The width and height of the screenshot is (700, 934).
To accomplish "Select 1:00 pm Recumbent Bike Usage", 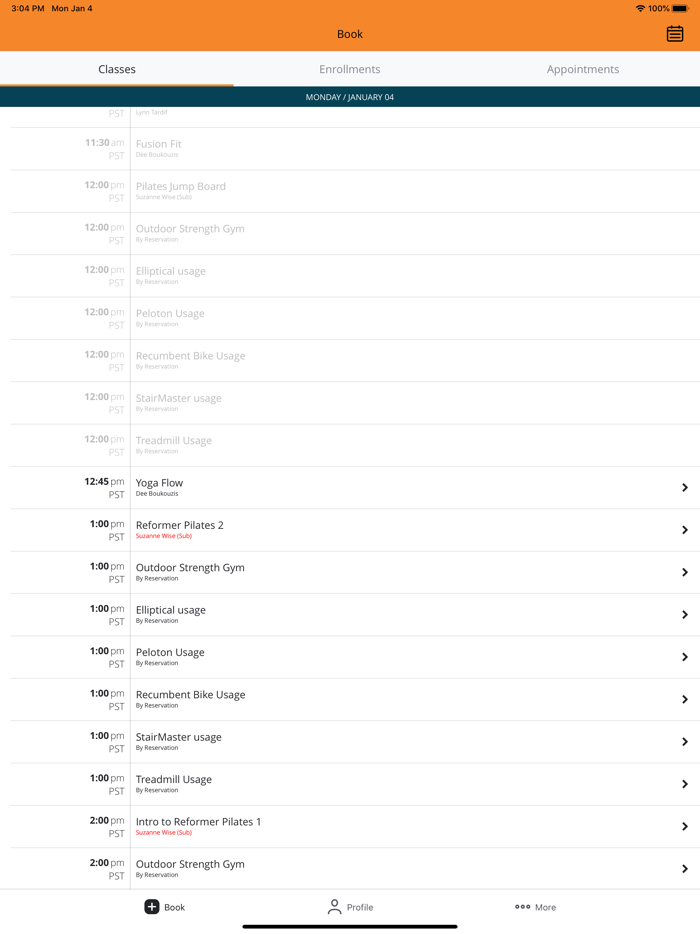I will pyautogui.click(x=355, y=699).
